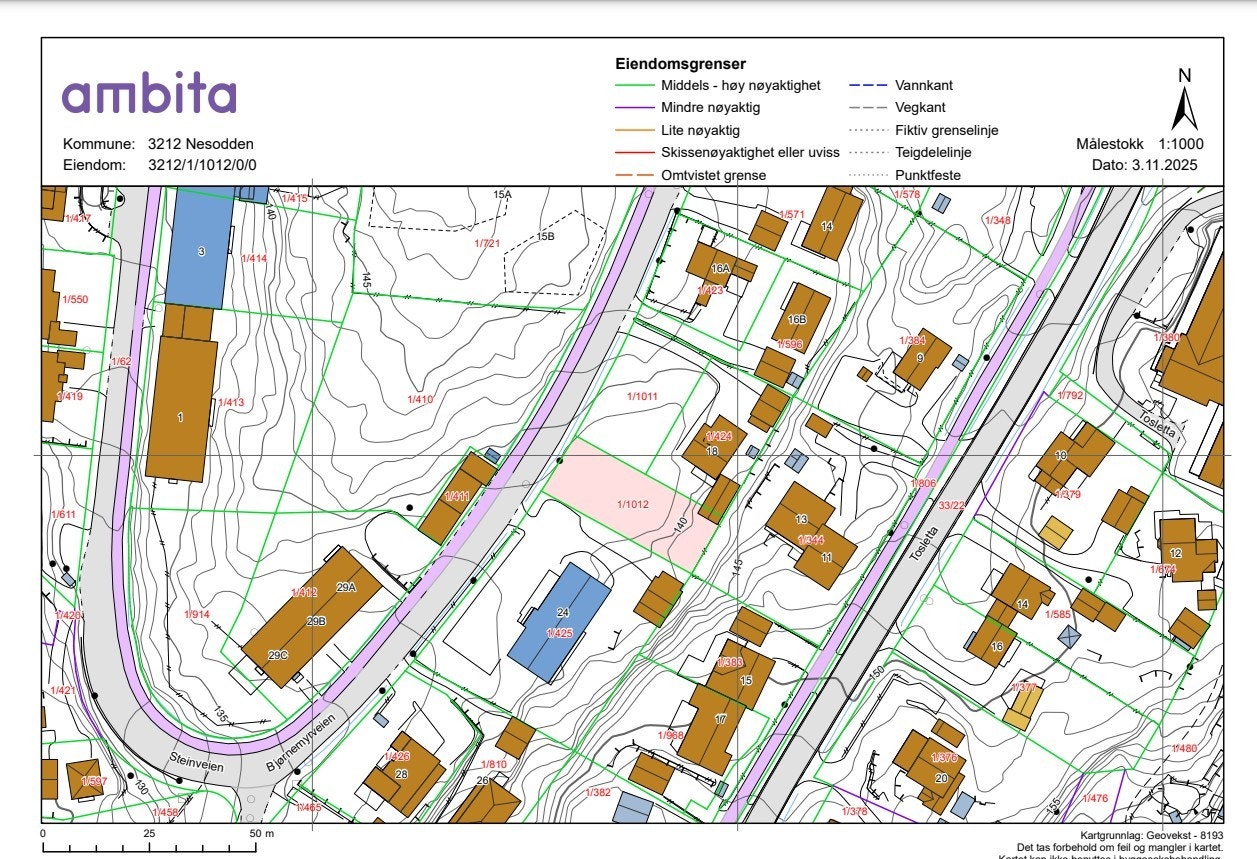Click the "Omtvistet grense" legend entry
The width and height of the screenshot is (1257, 859).
pos(714,176)
